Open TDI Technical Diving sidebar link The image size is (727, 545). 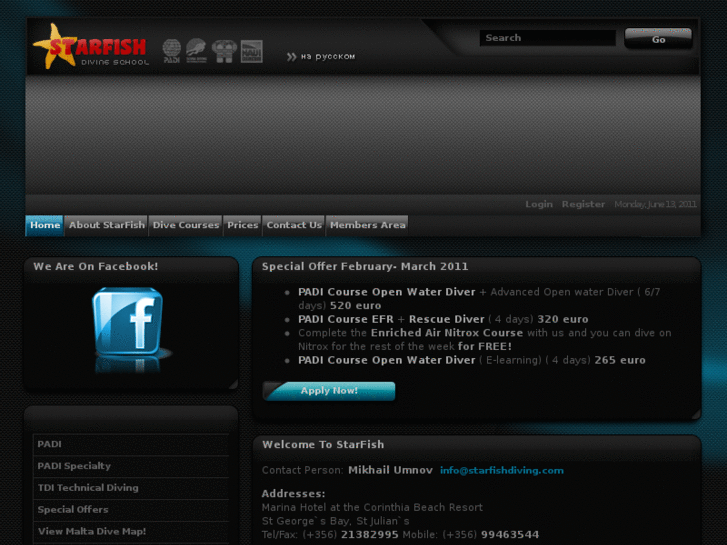pyautogui.click(x=131, y=488)
